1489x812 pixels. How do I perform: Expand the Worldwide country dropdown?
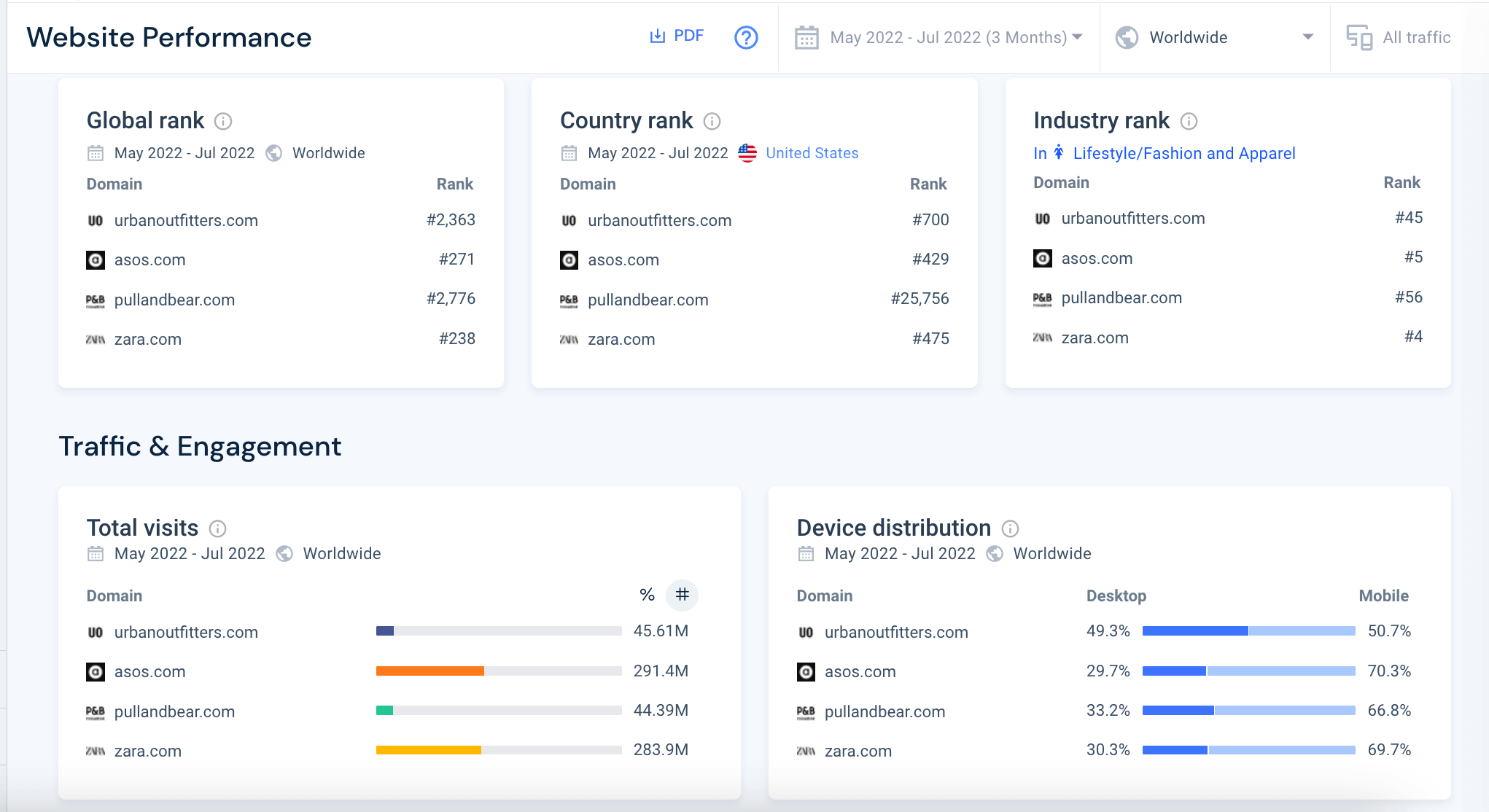pos(1215,37)
